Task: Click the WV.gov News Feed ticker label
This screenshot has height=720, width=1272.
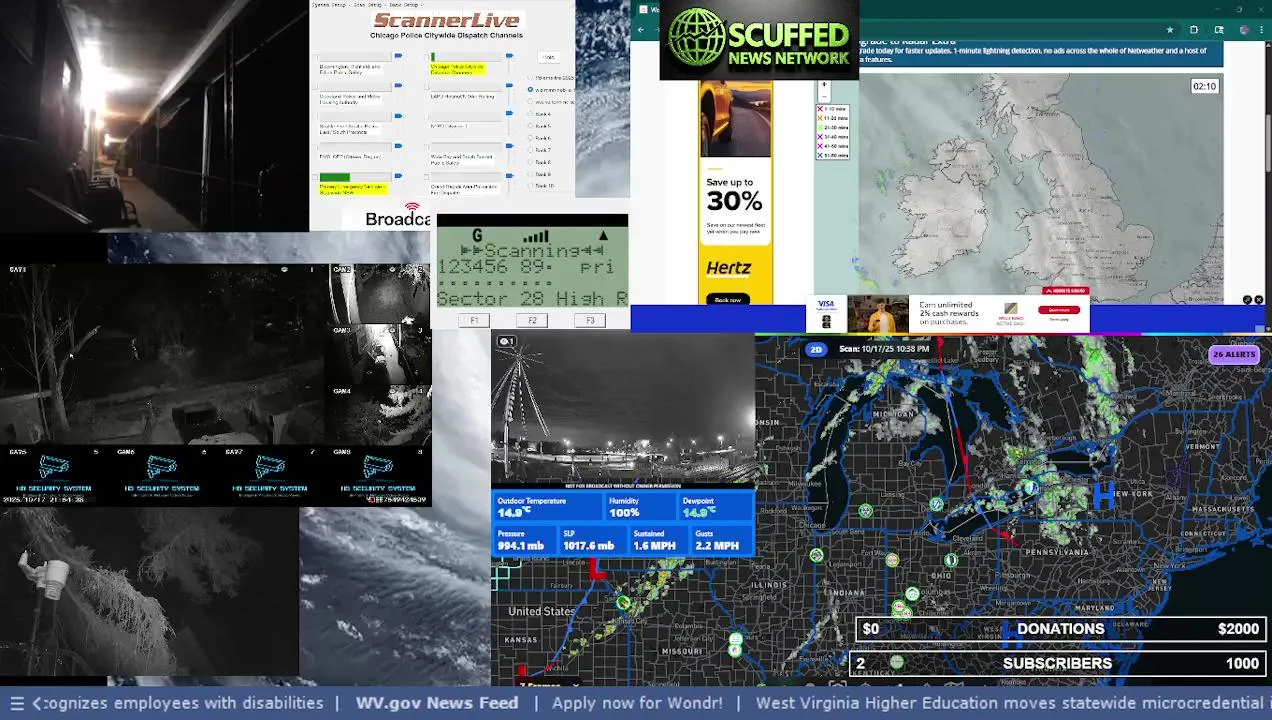Action: click(x=437, y=703)
